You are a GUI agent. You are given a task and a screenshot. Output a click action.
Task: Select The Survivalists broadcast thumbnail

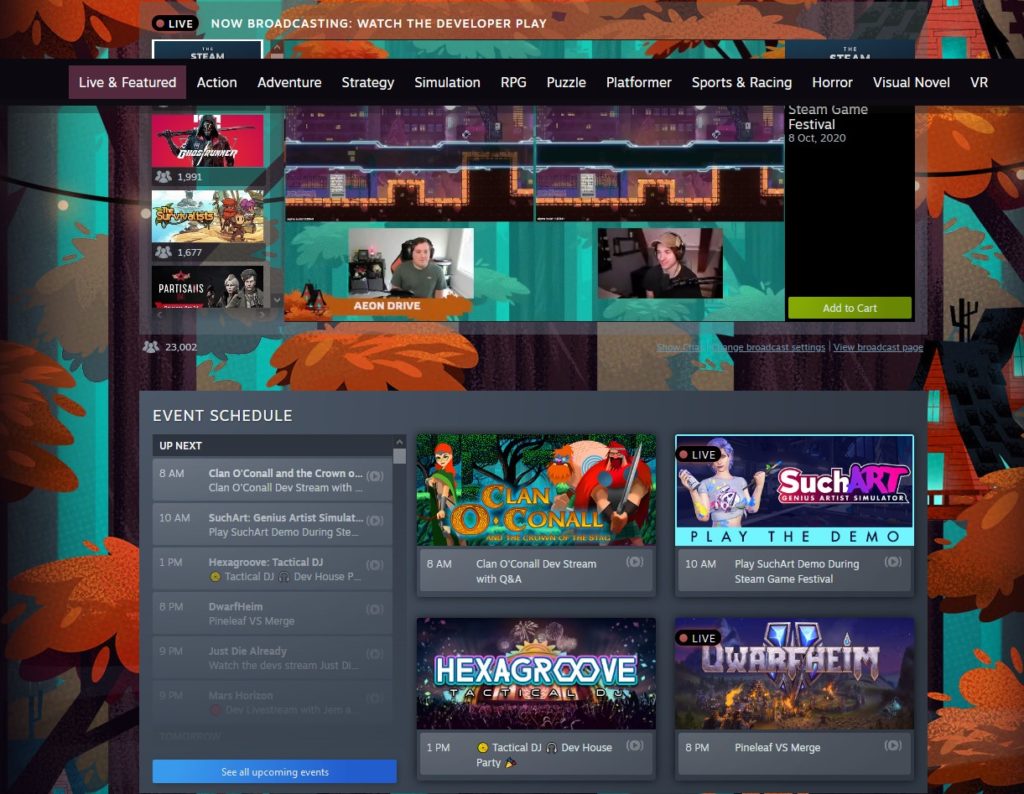(208, 216)
